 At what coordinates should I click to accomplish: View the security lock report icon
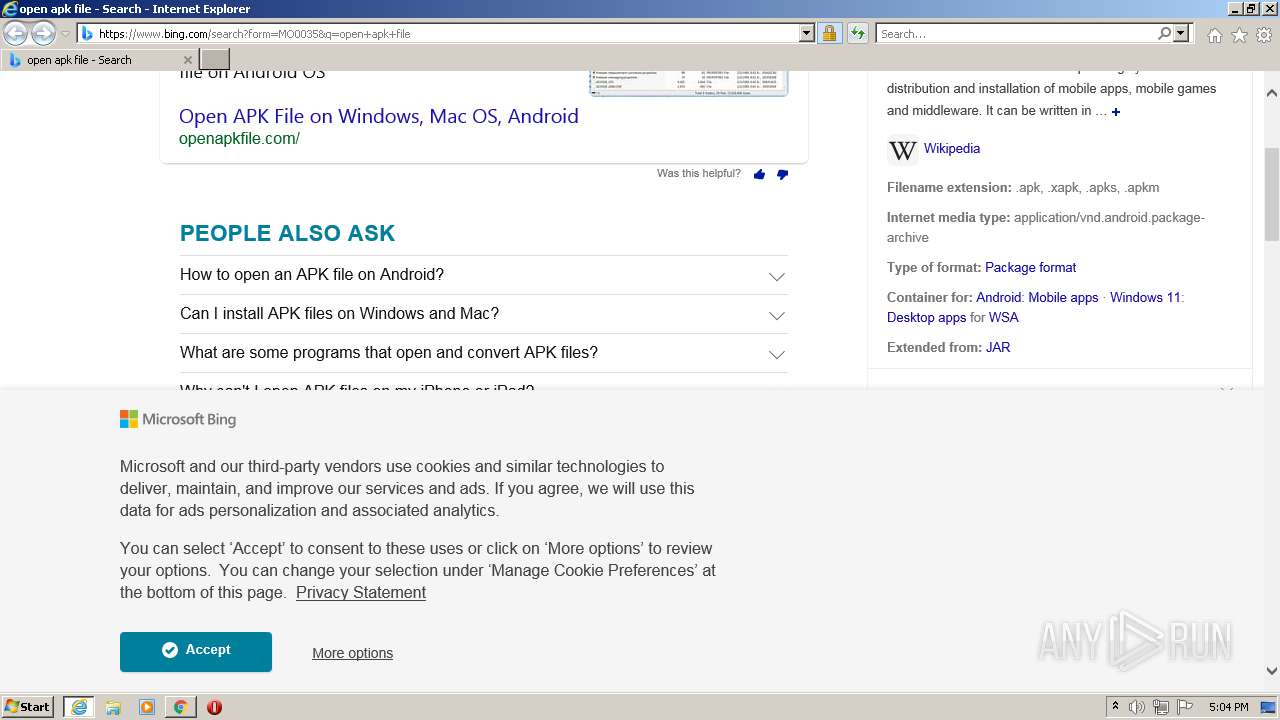pos(829,33)
